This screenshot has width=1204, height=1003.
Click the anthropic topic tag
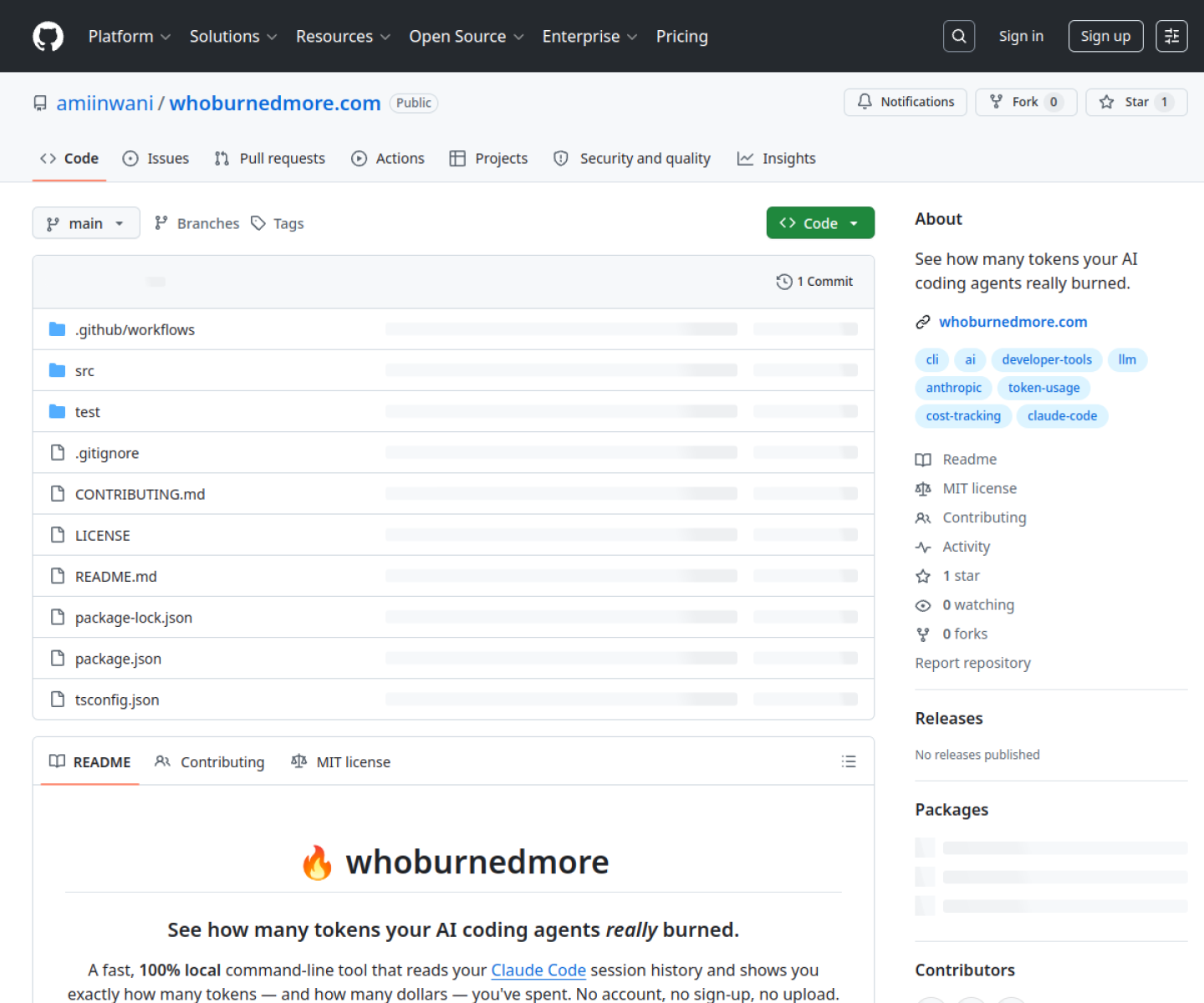tap(954, 388)
